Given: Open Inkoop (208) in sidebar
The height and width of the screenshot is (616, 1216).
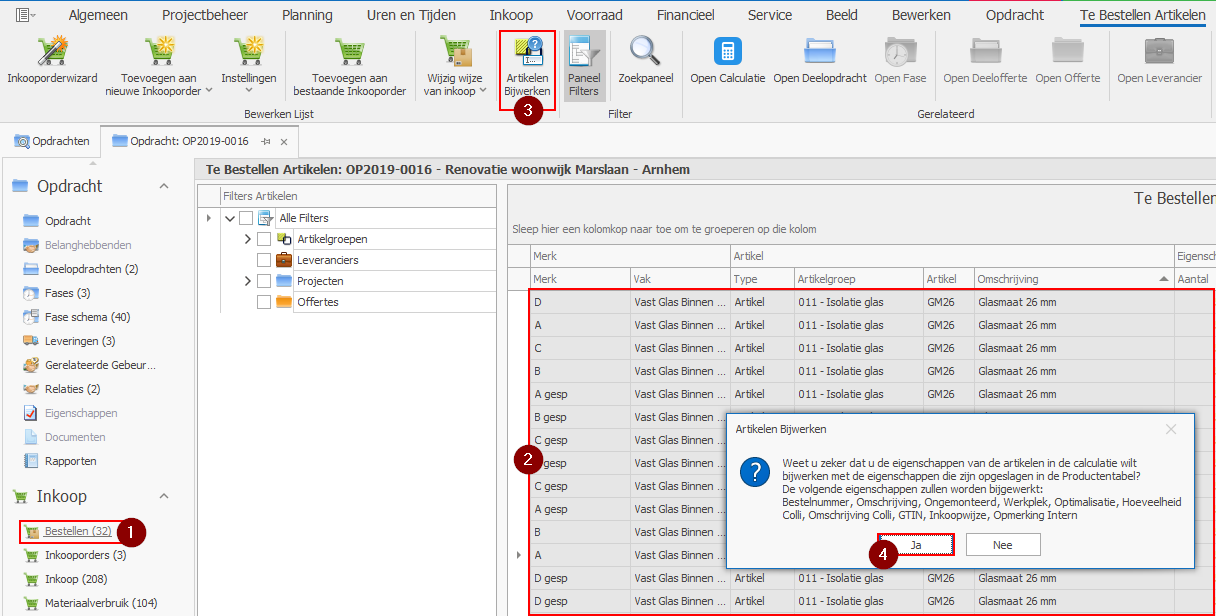Looking at the screenshot, I should coord(76,579).
